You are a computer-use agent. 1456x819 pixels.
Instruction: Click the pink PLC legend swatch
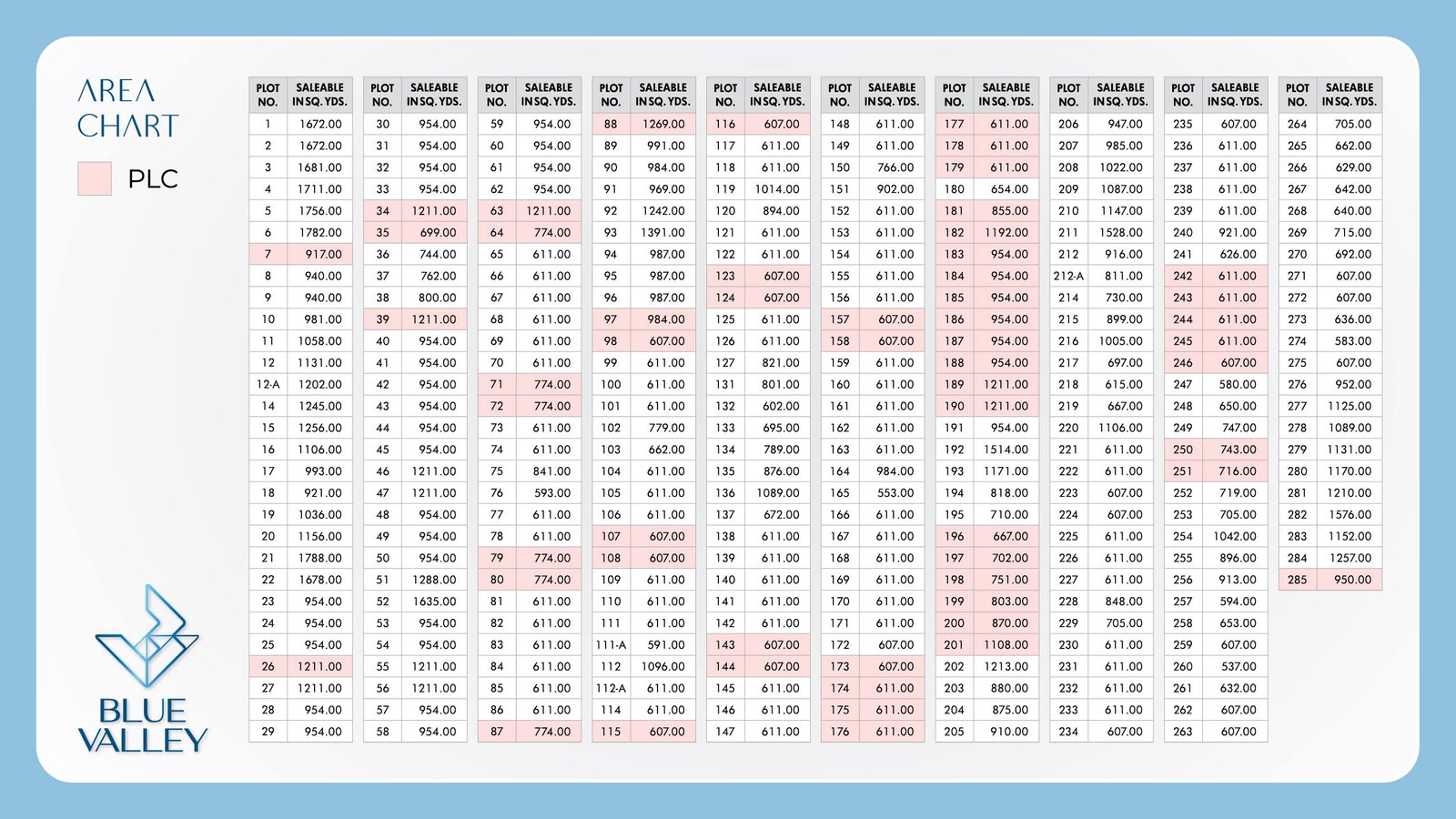[x=95, y=179]
